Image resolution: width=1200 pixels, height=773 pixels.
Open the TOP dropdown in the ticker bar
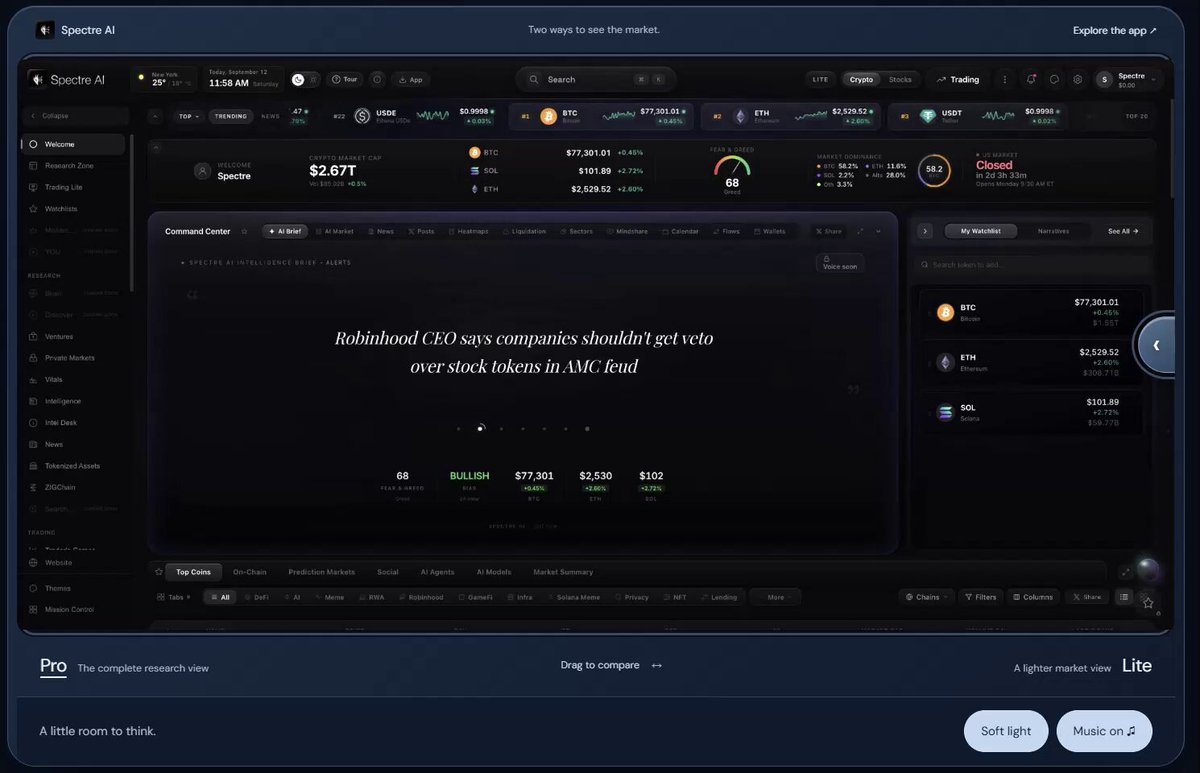coord(187,116)
